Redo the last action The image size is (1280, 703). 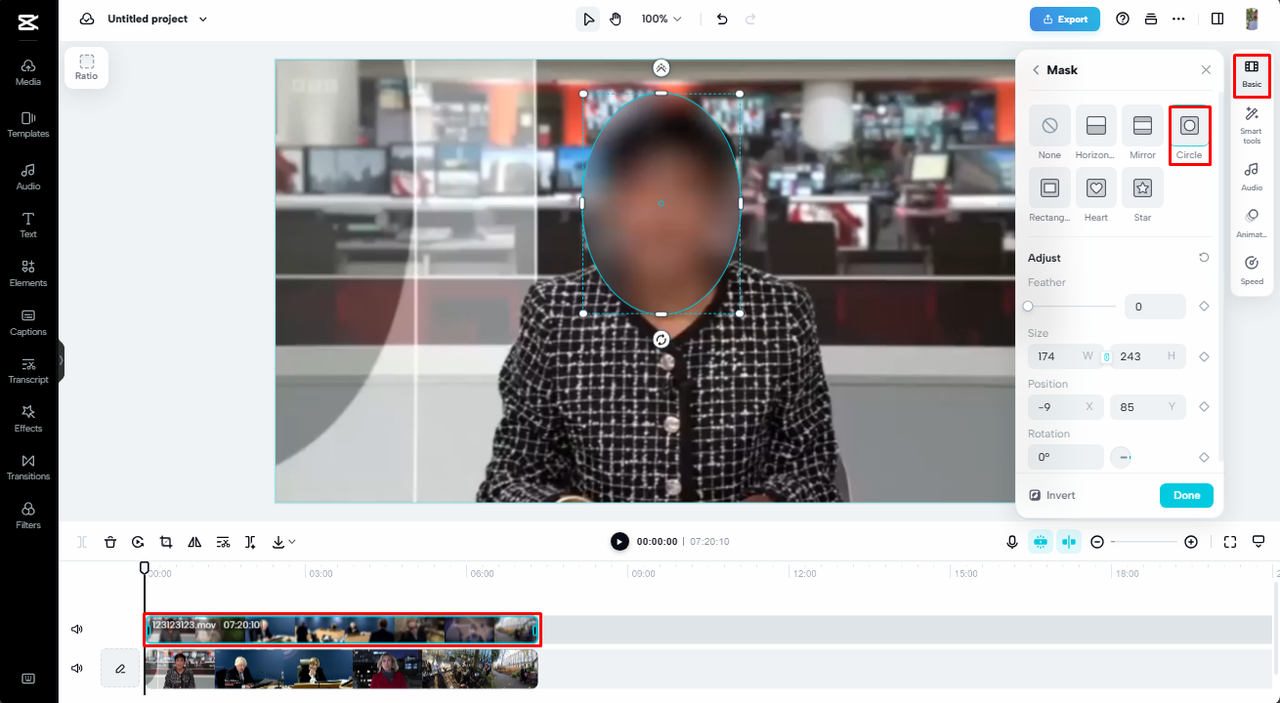pyautogui.click(x=751, y=19)
